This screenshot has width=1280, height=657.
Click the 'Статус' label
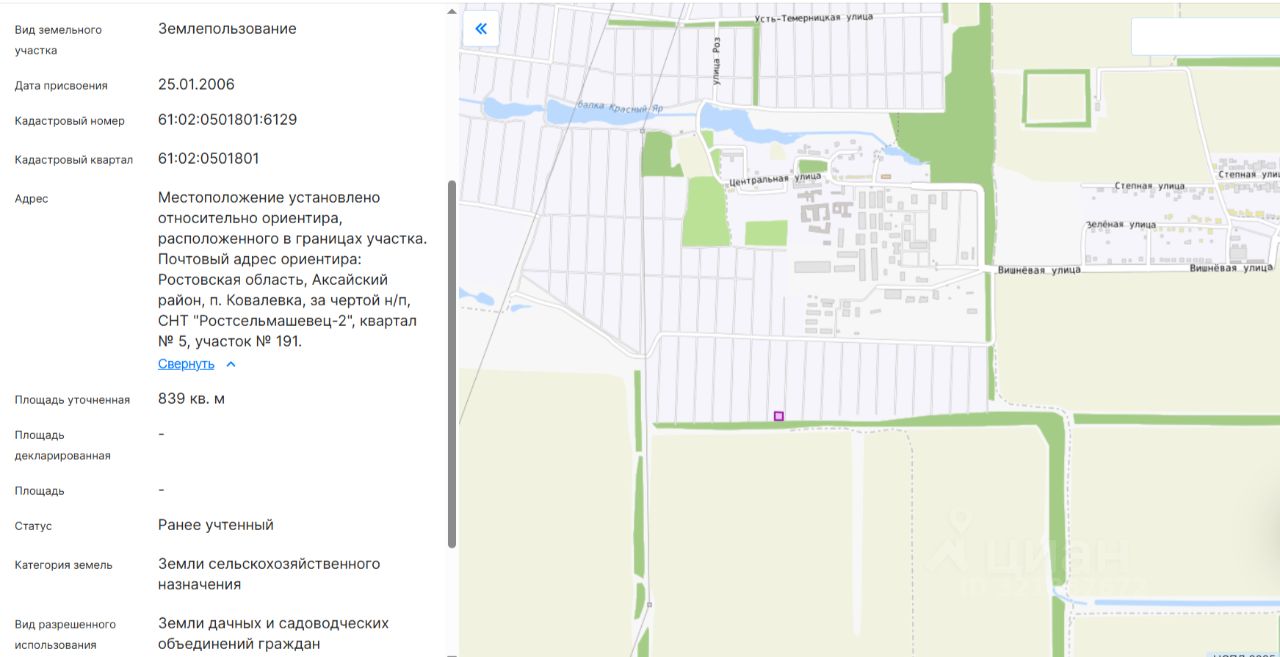click(x=33, y=526)
